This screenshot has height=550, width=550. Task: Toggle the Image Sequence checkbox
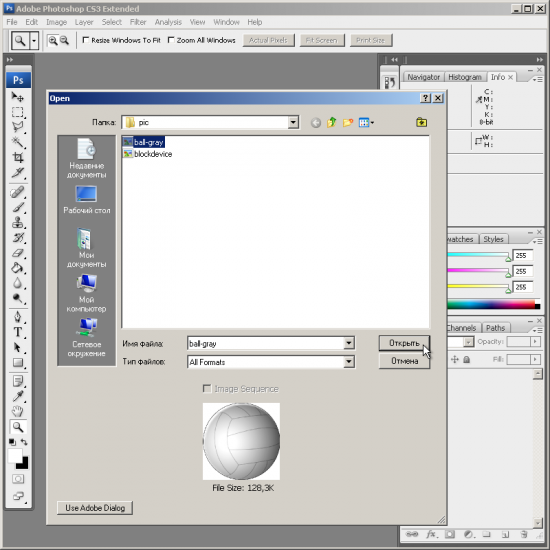[x=207, y=389]
